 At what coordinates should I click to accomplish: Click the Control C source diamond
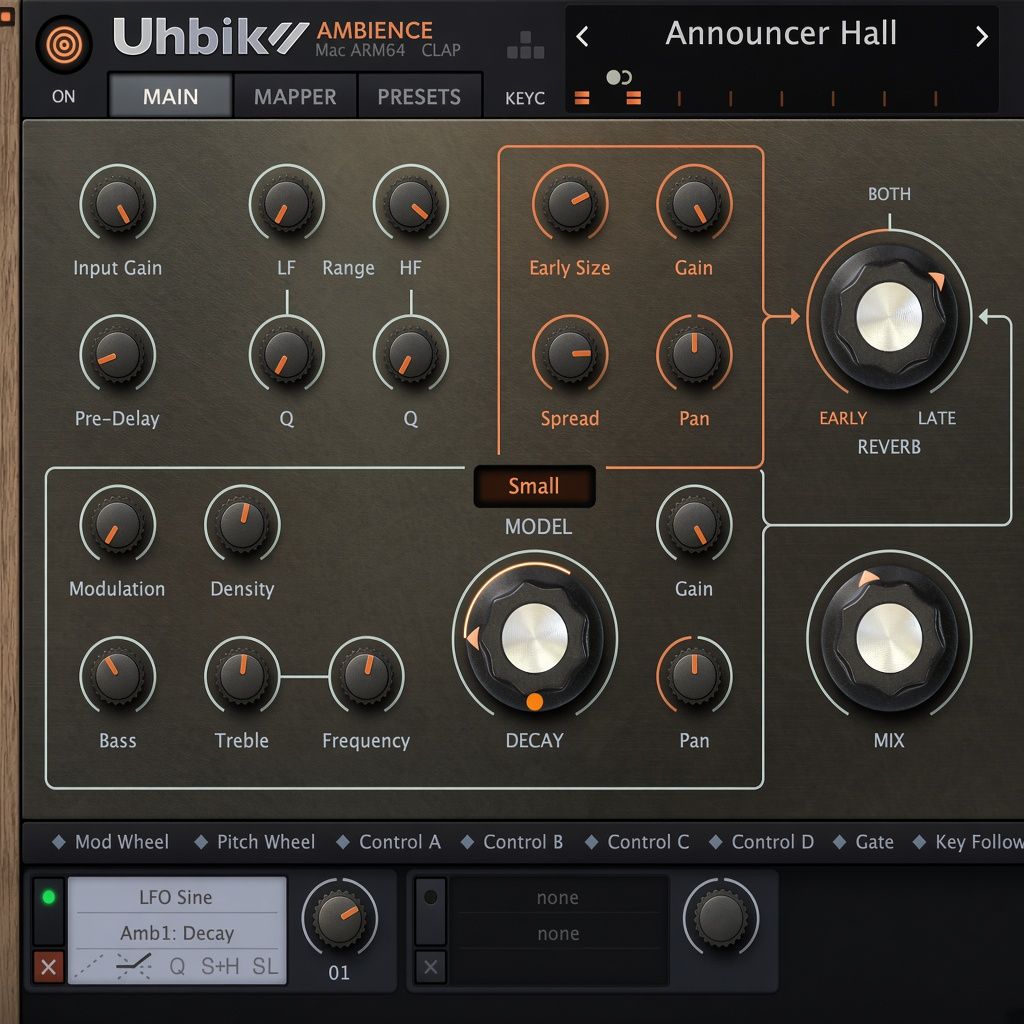[591, 842]
